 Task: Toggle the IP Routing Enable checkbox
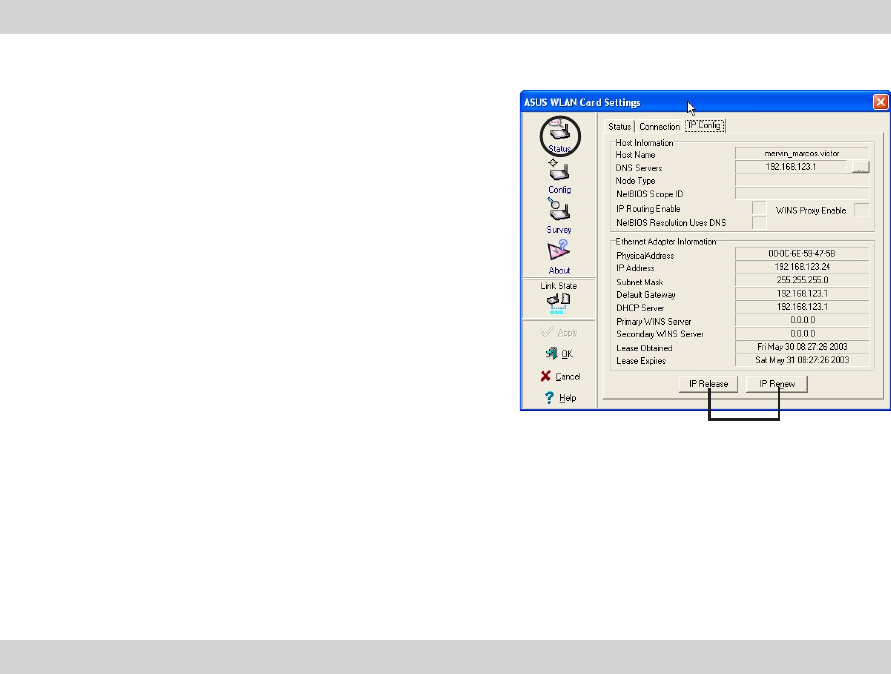(x=759, y=209)
